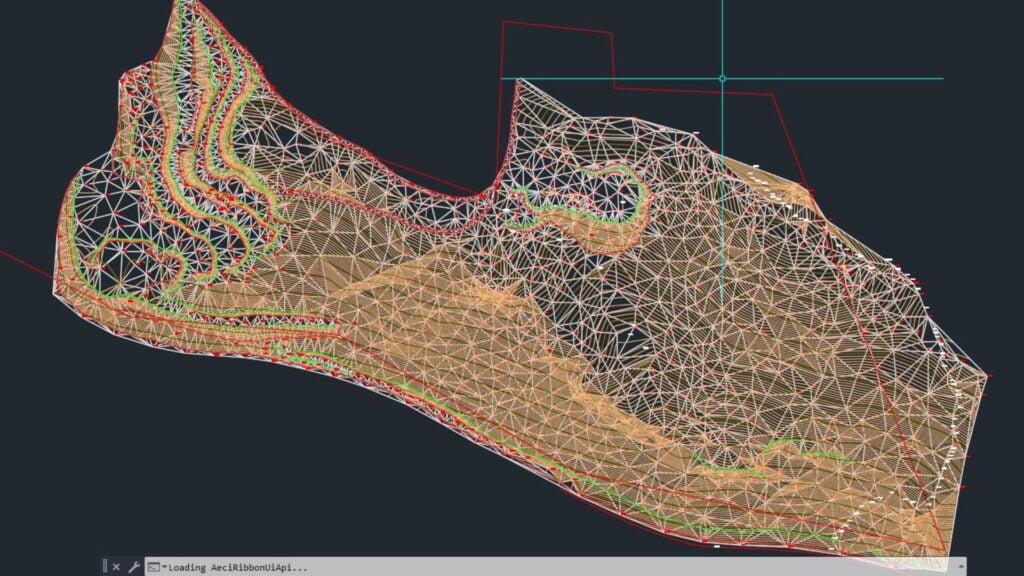Click the crosshair cursor pickbox center

tap(722, 78)
